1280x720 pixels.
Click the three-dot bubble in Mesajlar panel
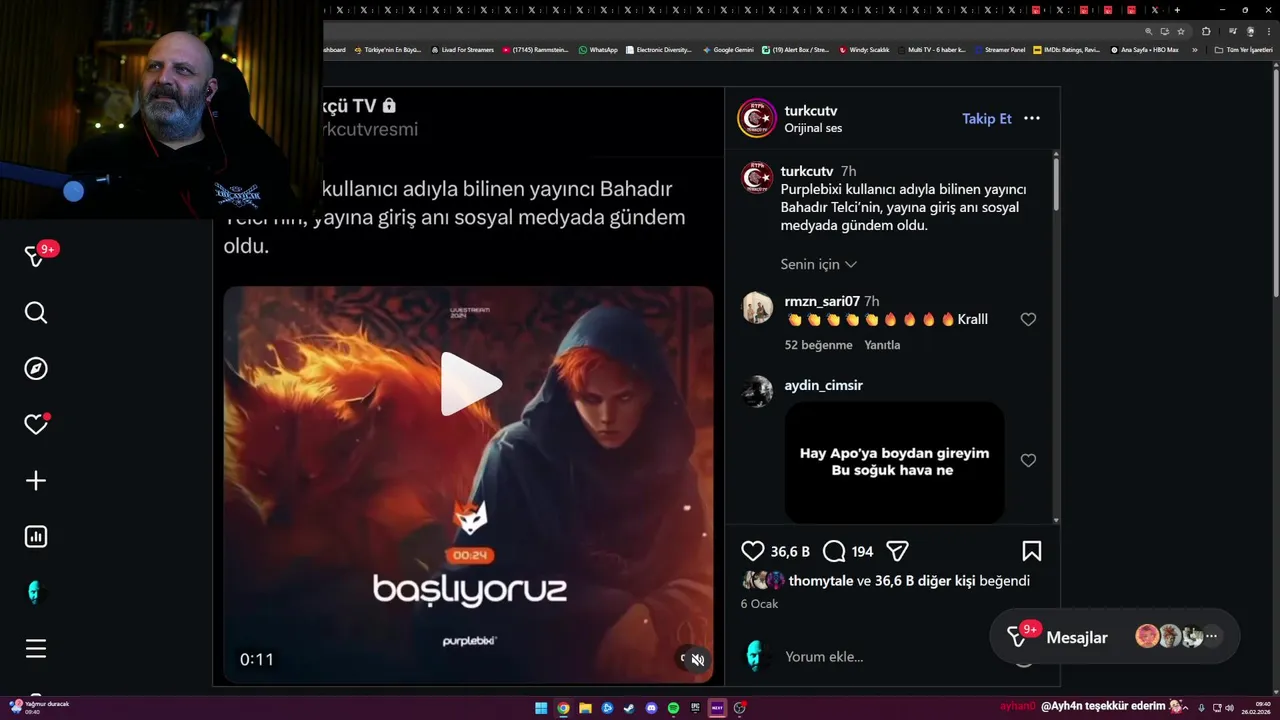click(x=1211, y=636)
